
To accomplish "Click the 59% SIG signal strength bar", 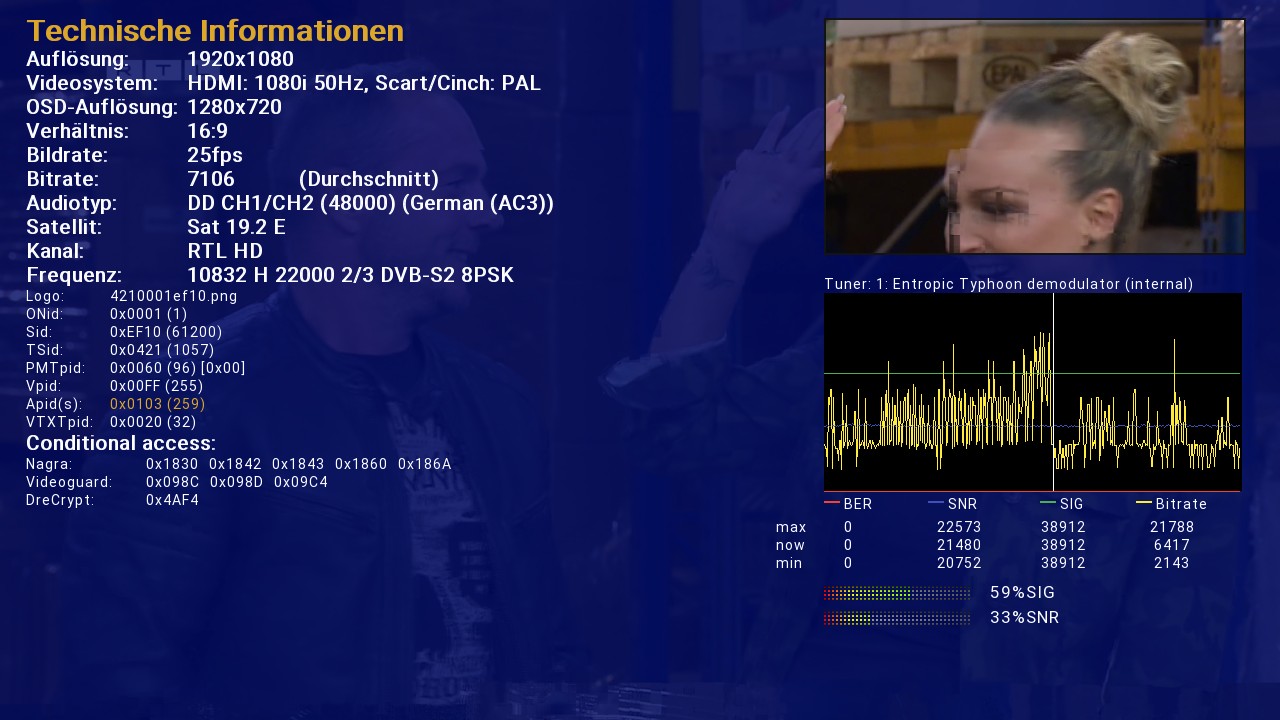I will tap(896, 593).
